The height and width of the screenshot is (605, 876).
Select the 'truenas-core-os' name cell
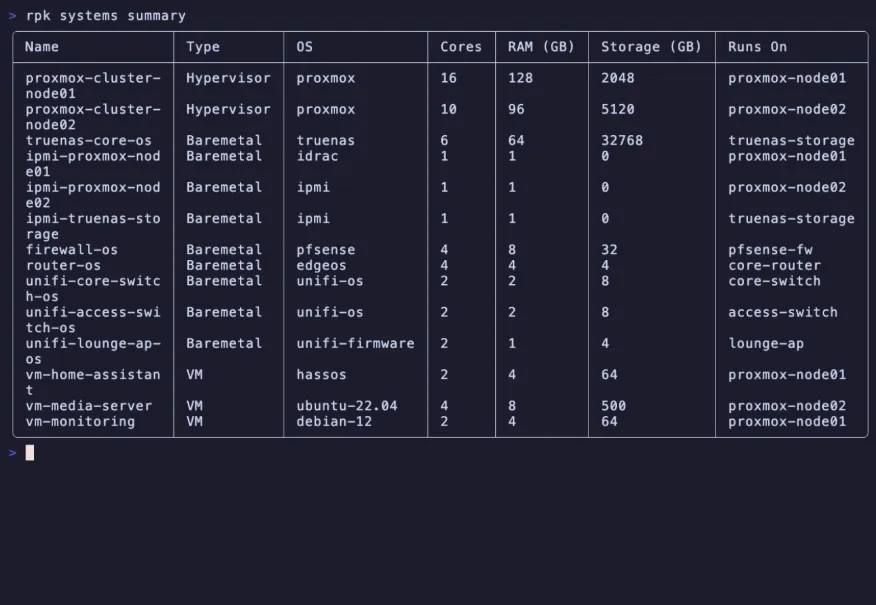[88, 140]
